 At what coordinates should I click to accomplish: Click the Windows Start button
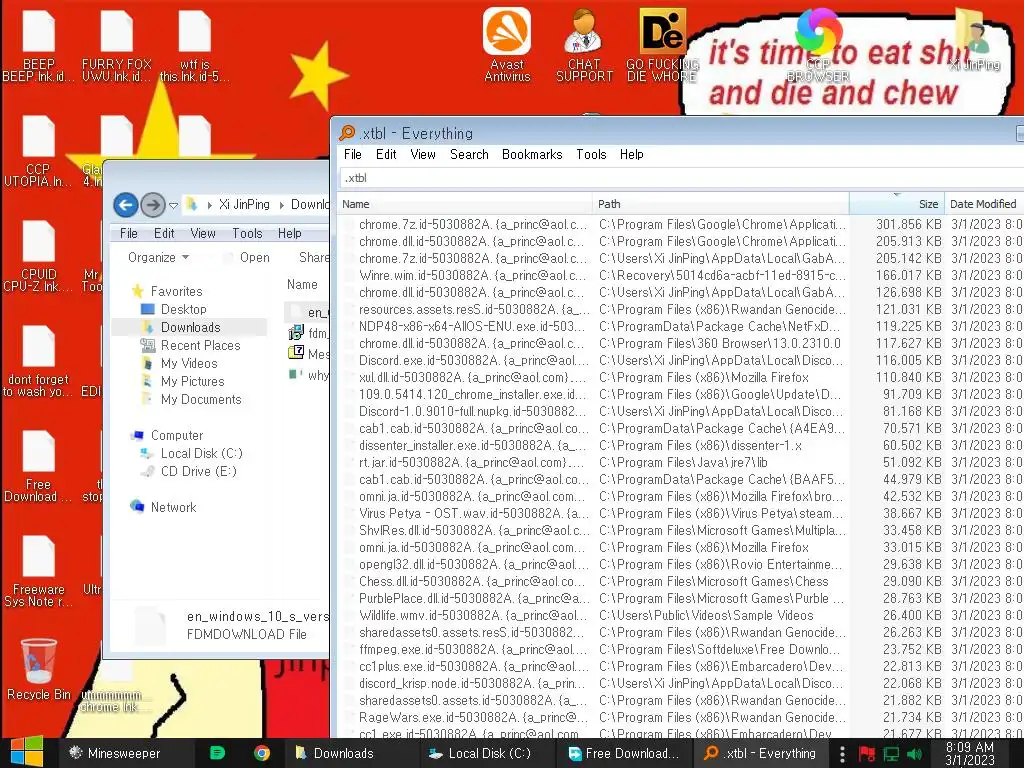27,752
